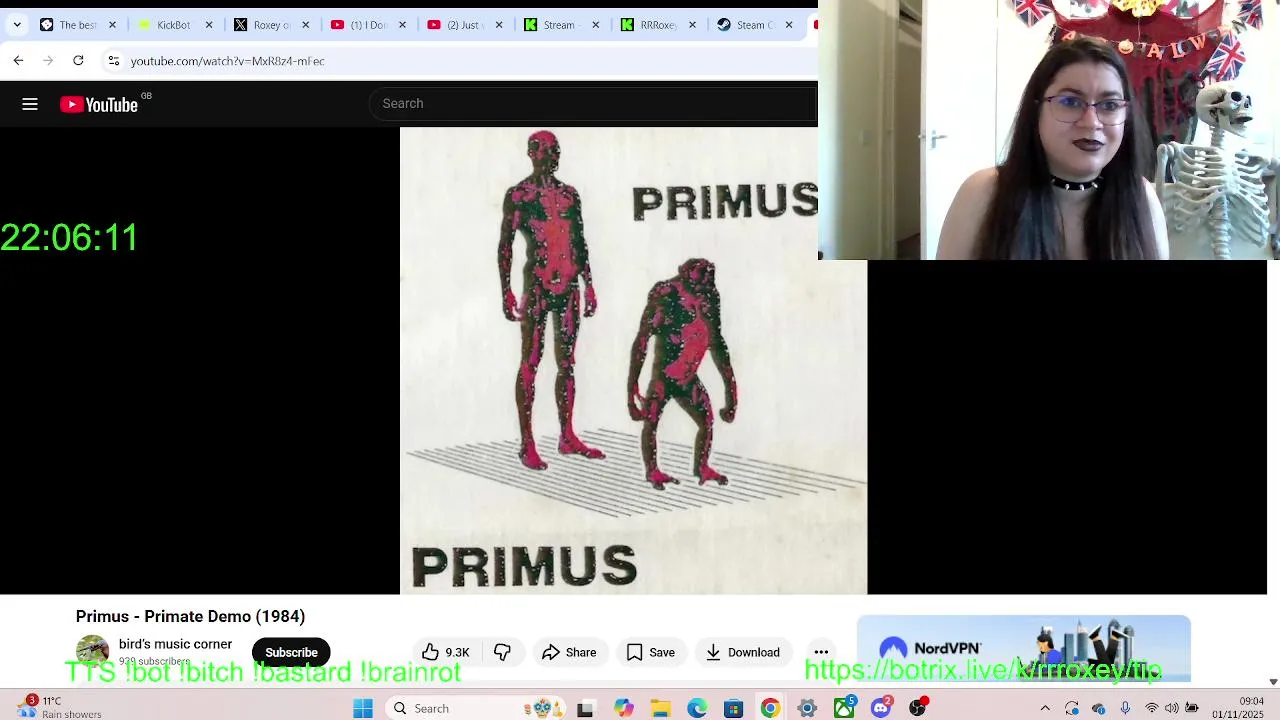This screenshot has width=1280, height=720.
Task: Go back with the browser back arrow
Action: point(18,61)
